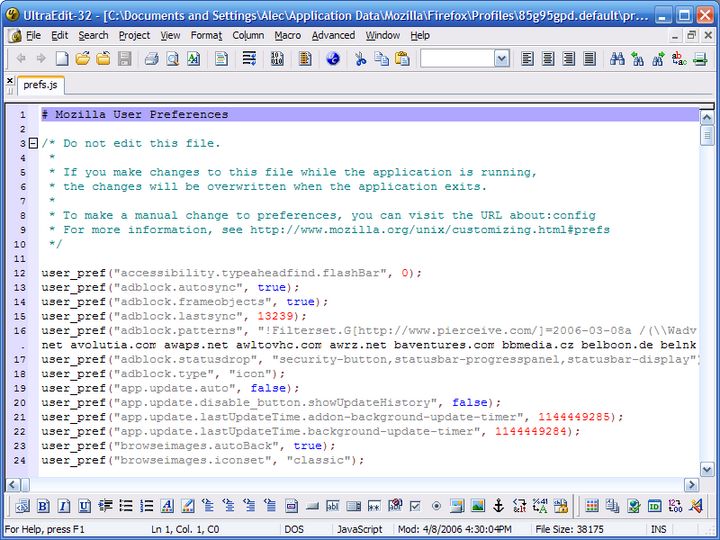This screenshot has width=720, height=540.
Task: Open the File menu
Action: click(33, 35)
